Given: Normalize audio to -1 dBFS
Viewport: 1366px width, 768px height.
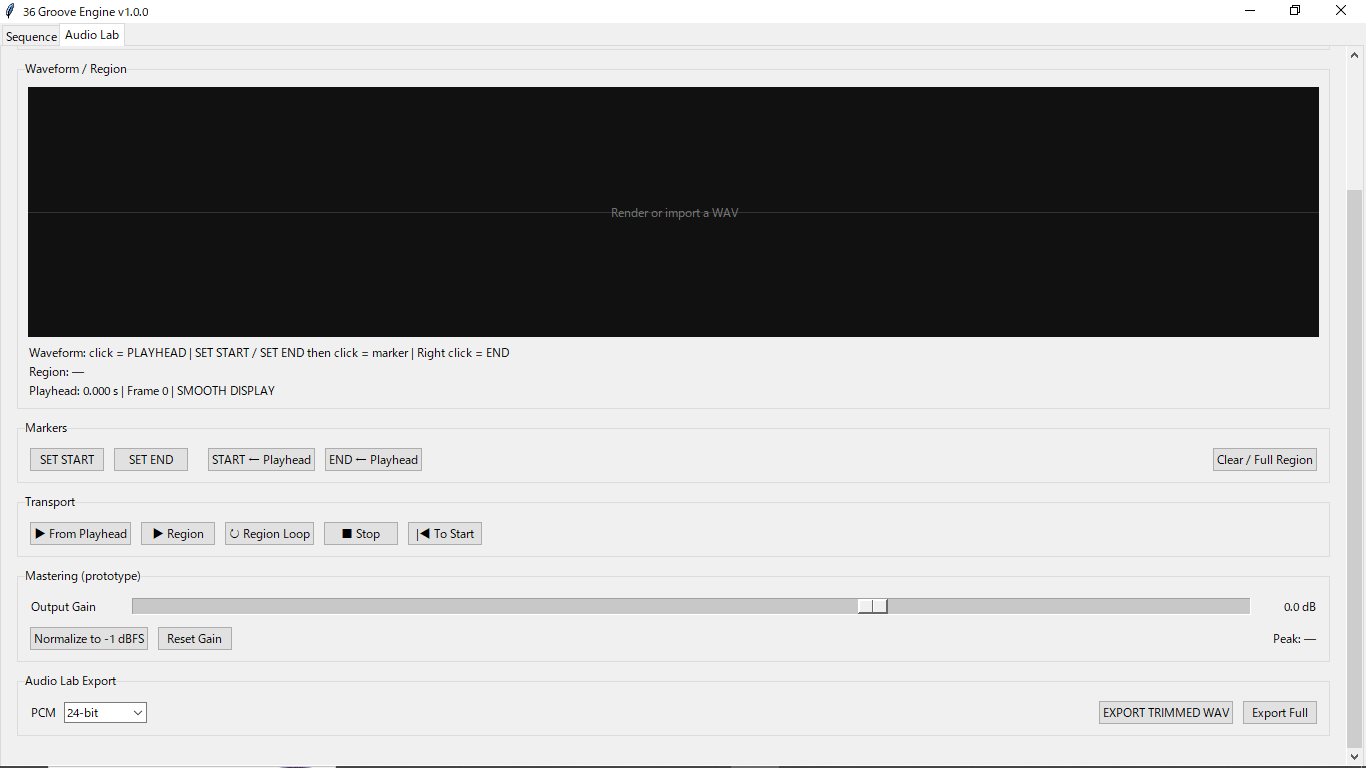Looking at the screenshot, I should point(89,639).
